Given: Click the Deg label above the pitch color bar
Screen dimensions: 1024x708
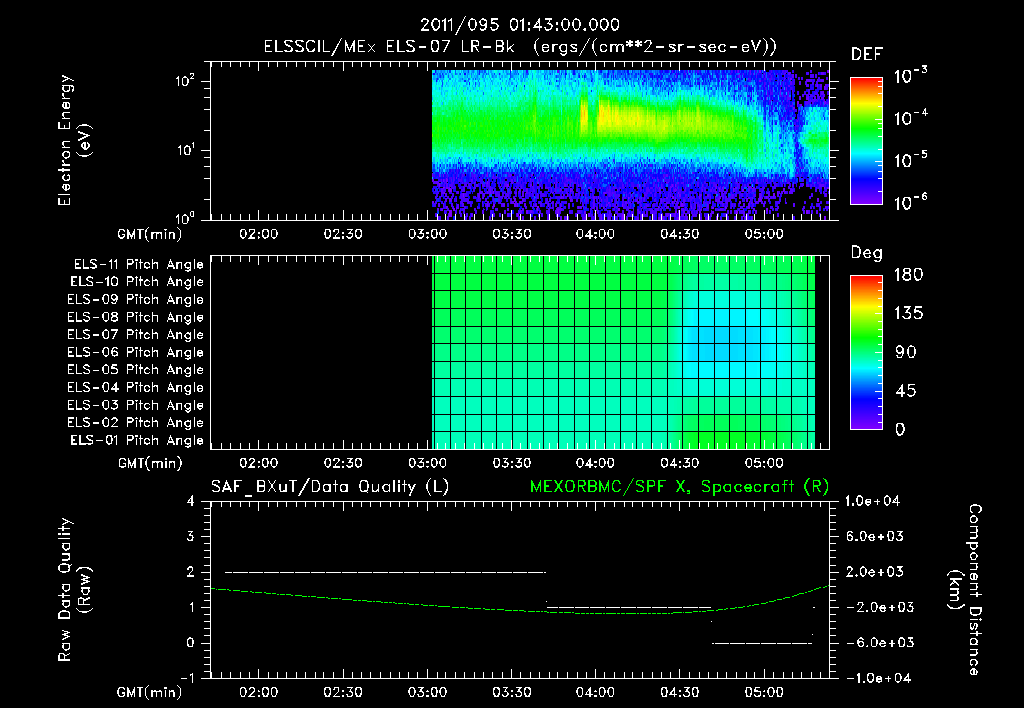Looking at the screenshot, I should [x=867, y=253].
